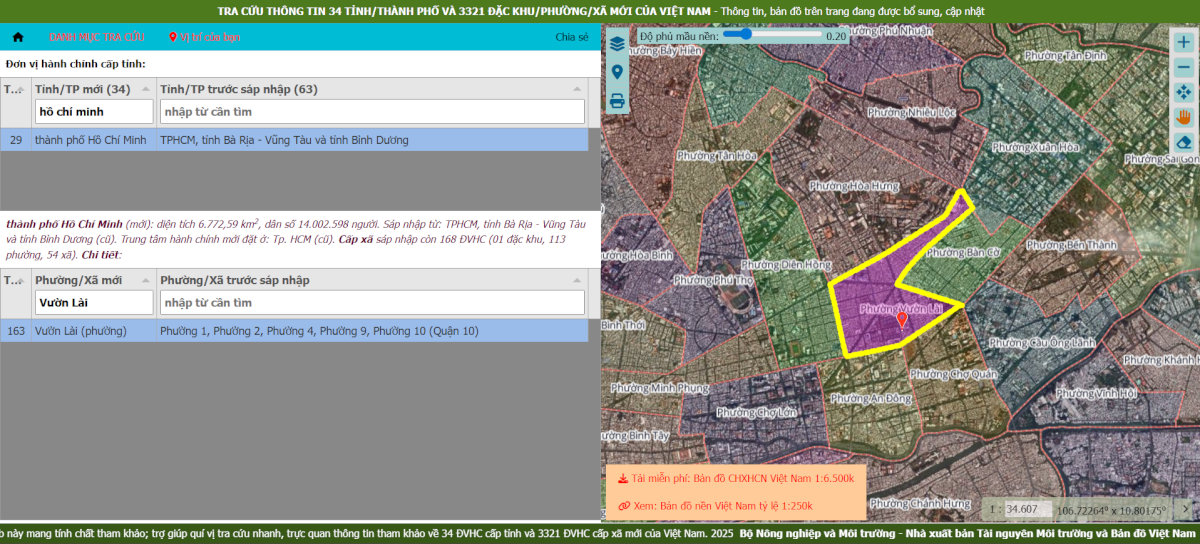Open the map layers panel icon
This screenshot has width=1200, height=544.
point(617,44)
